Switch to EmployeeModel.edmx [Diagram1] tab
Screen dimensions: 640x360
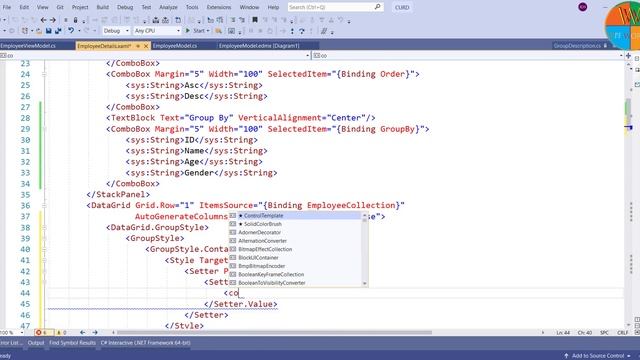coord(259,46)
